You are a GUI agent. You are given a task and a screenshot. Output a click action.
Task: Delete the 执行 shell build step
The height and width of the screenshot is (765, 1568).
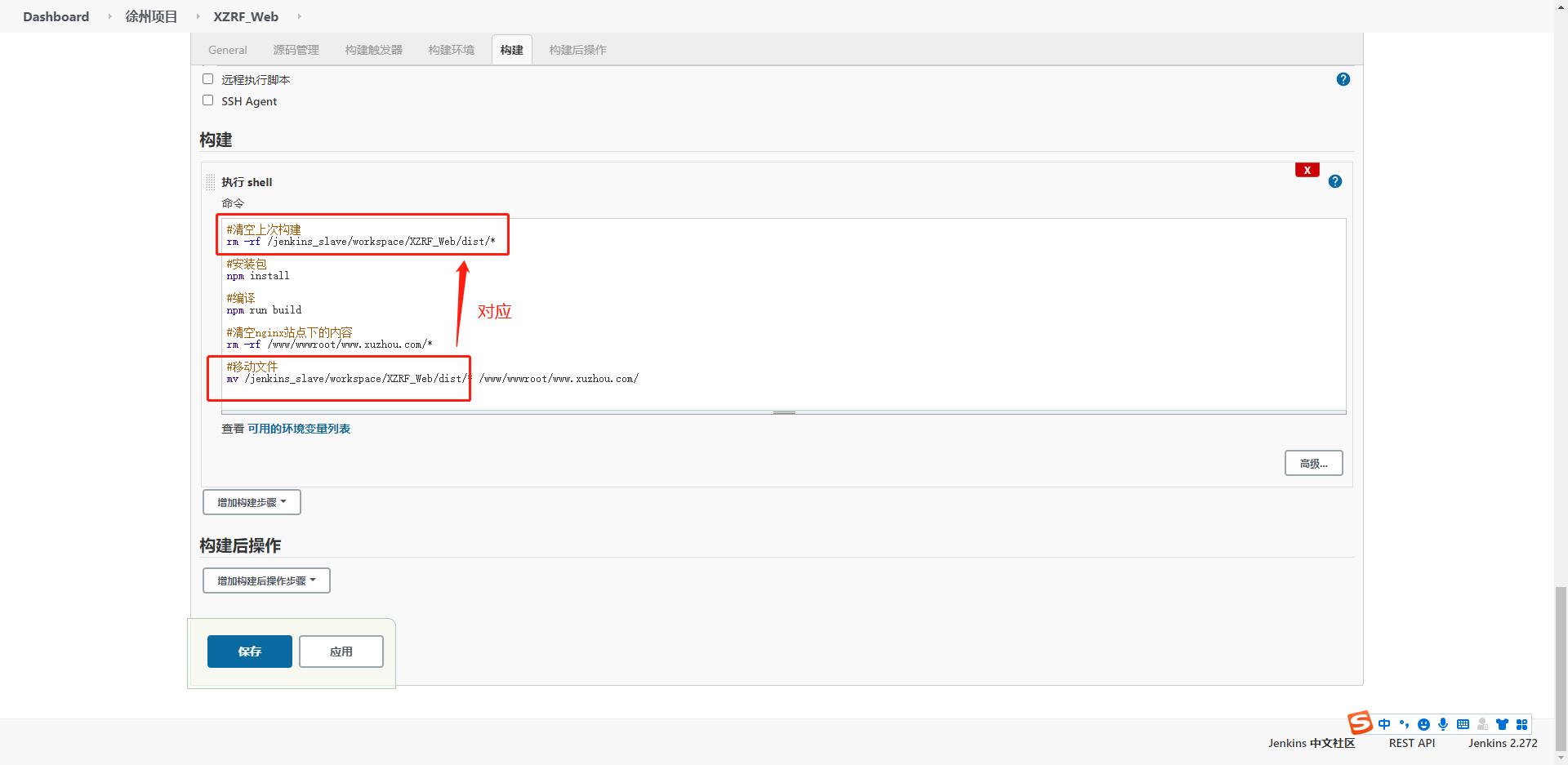(1307, 170)
